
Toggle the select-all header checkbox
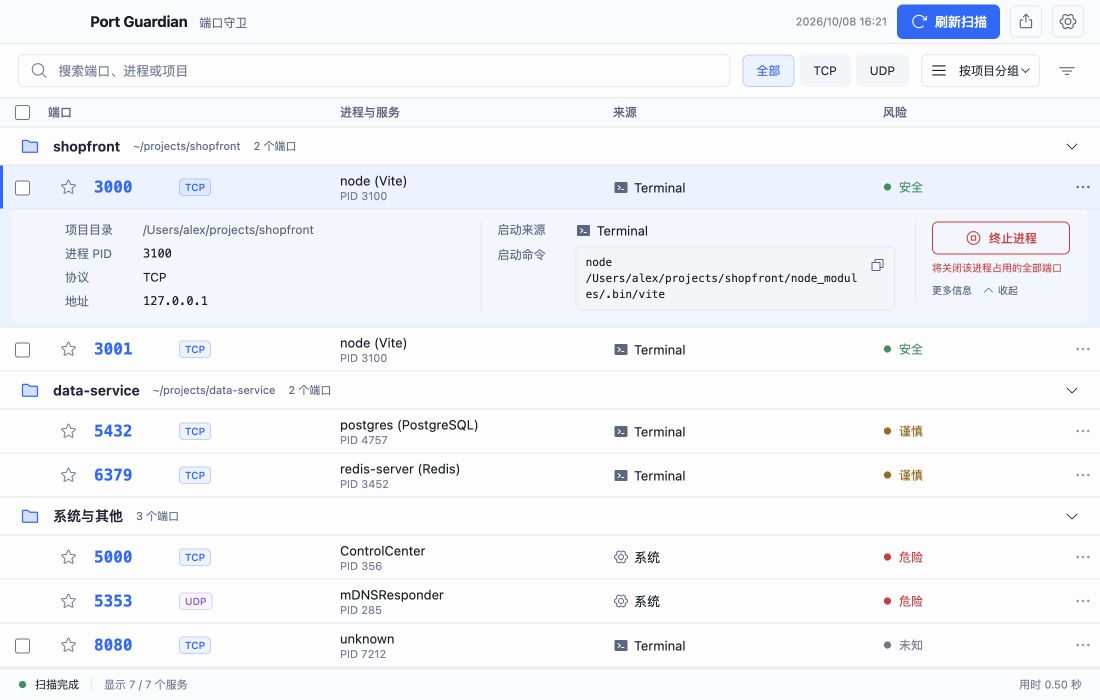tap(22, 112)
